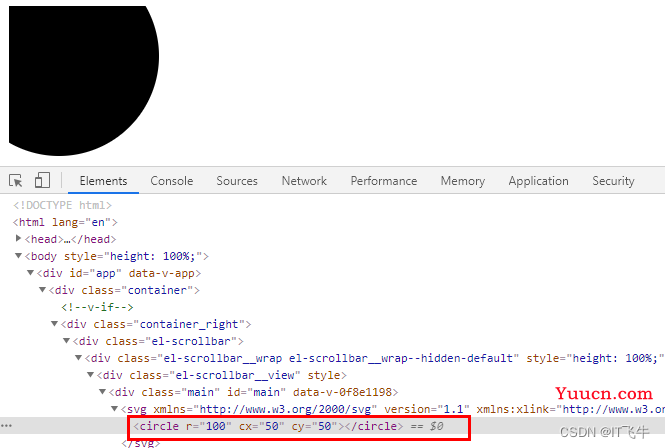
Task: Collapse the div id="app" node arrow
Action: coord(31,273)
